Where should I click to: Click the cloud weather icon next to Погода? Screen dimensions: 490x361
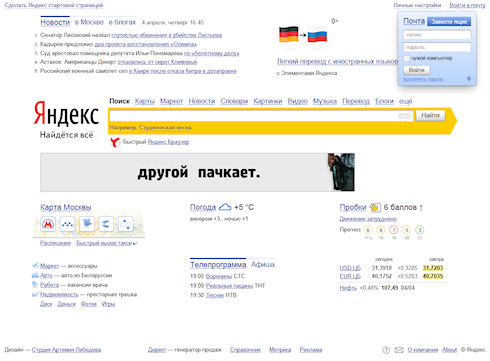coord(225,207)
